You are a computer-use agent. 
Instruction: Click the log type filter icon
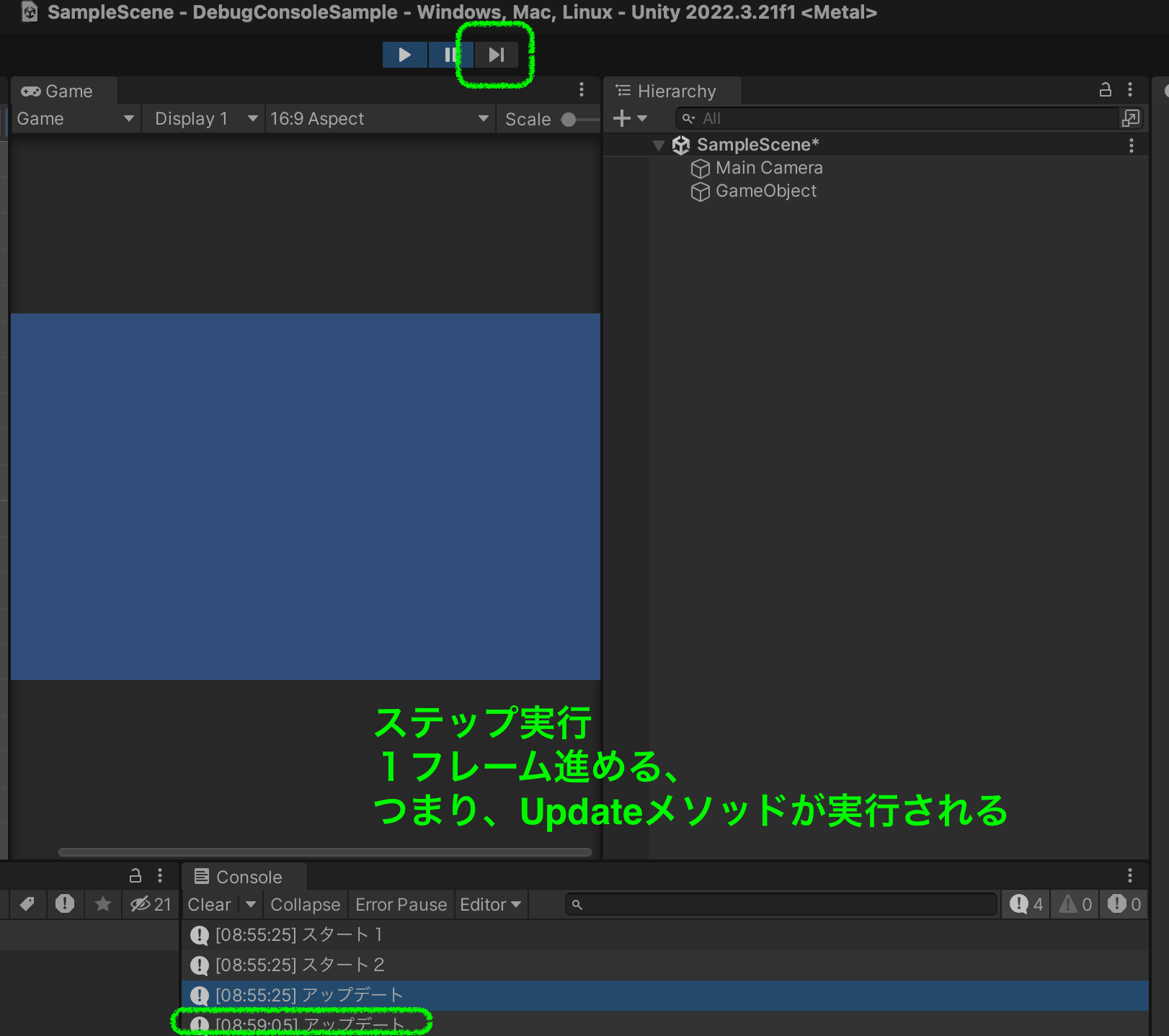point(65,903)
